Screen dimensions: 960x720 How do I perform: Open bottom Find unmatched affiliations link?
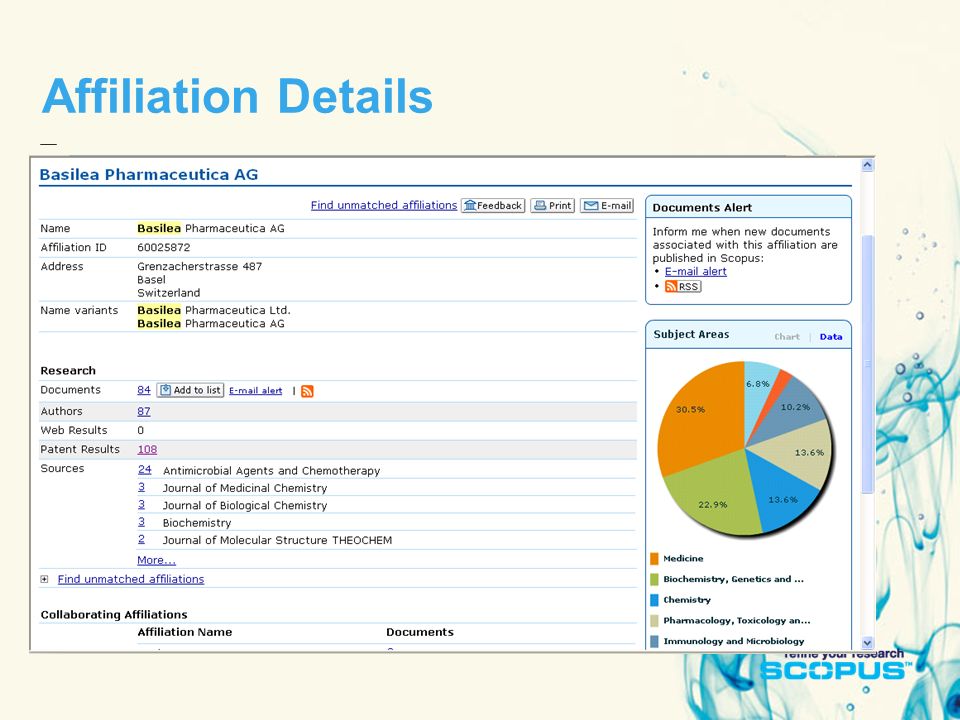click(131, 579)
